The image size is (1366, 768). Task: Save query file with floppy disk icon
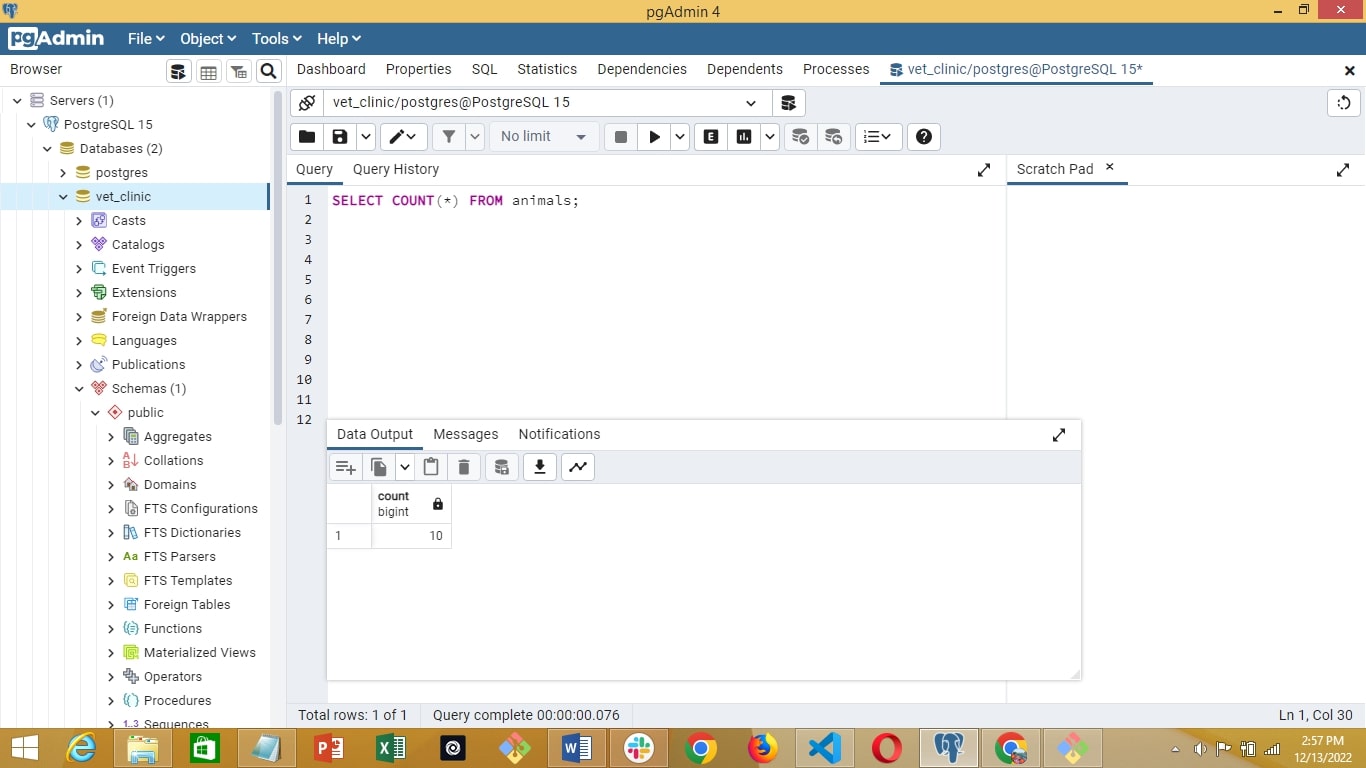click(x=340, y=137)
